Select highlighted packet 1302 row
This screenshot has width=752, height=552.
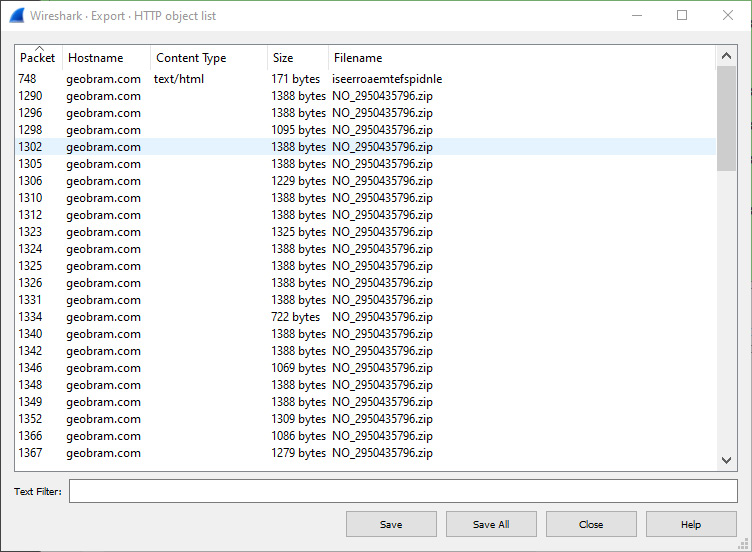pyautogui.click(x=365, y=147)
